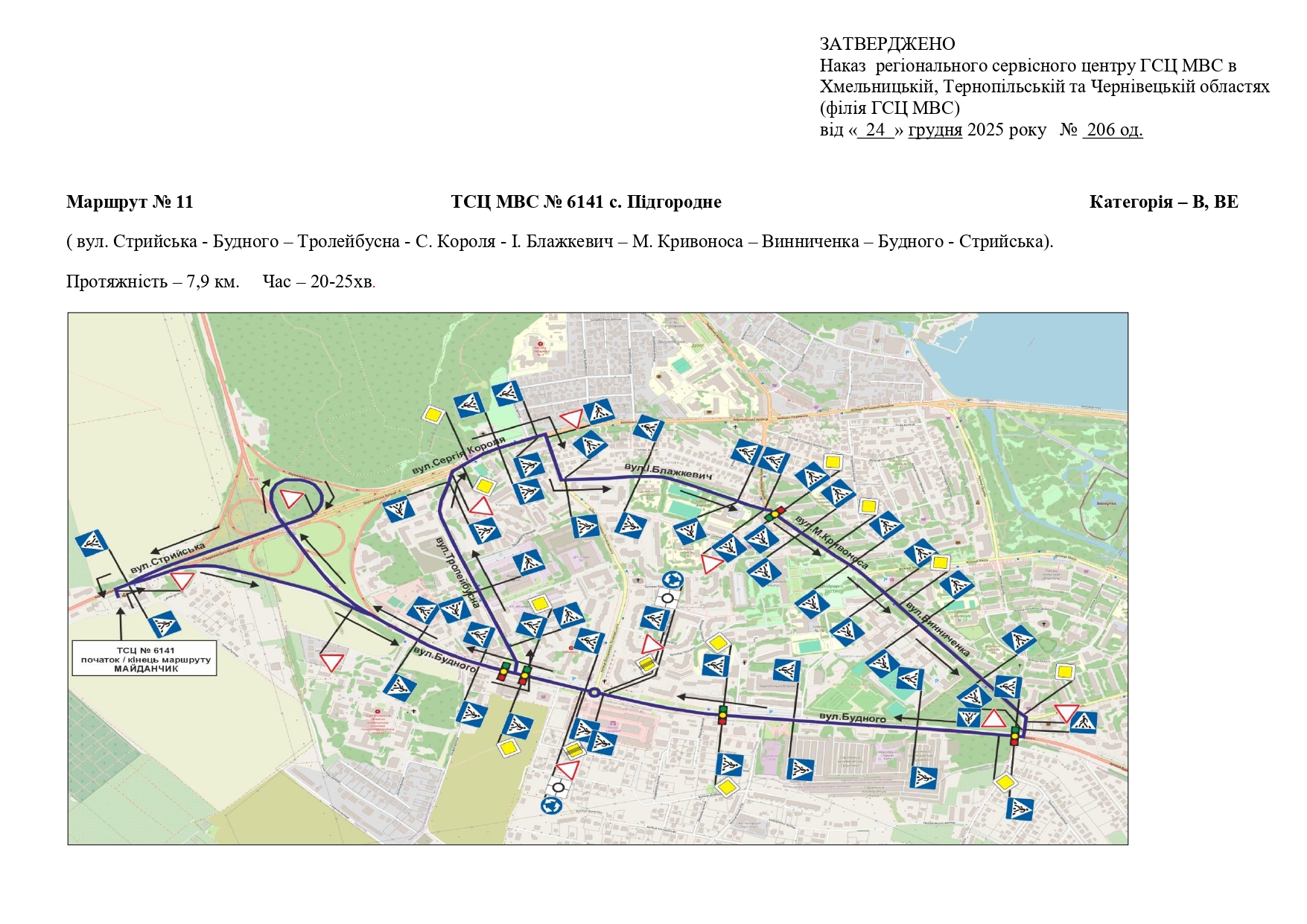Click the вул.І.Блажкевич street label
Viewport: 1307px width, 924px height.
(667, 471)
